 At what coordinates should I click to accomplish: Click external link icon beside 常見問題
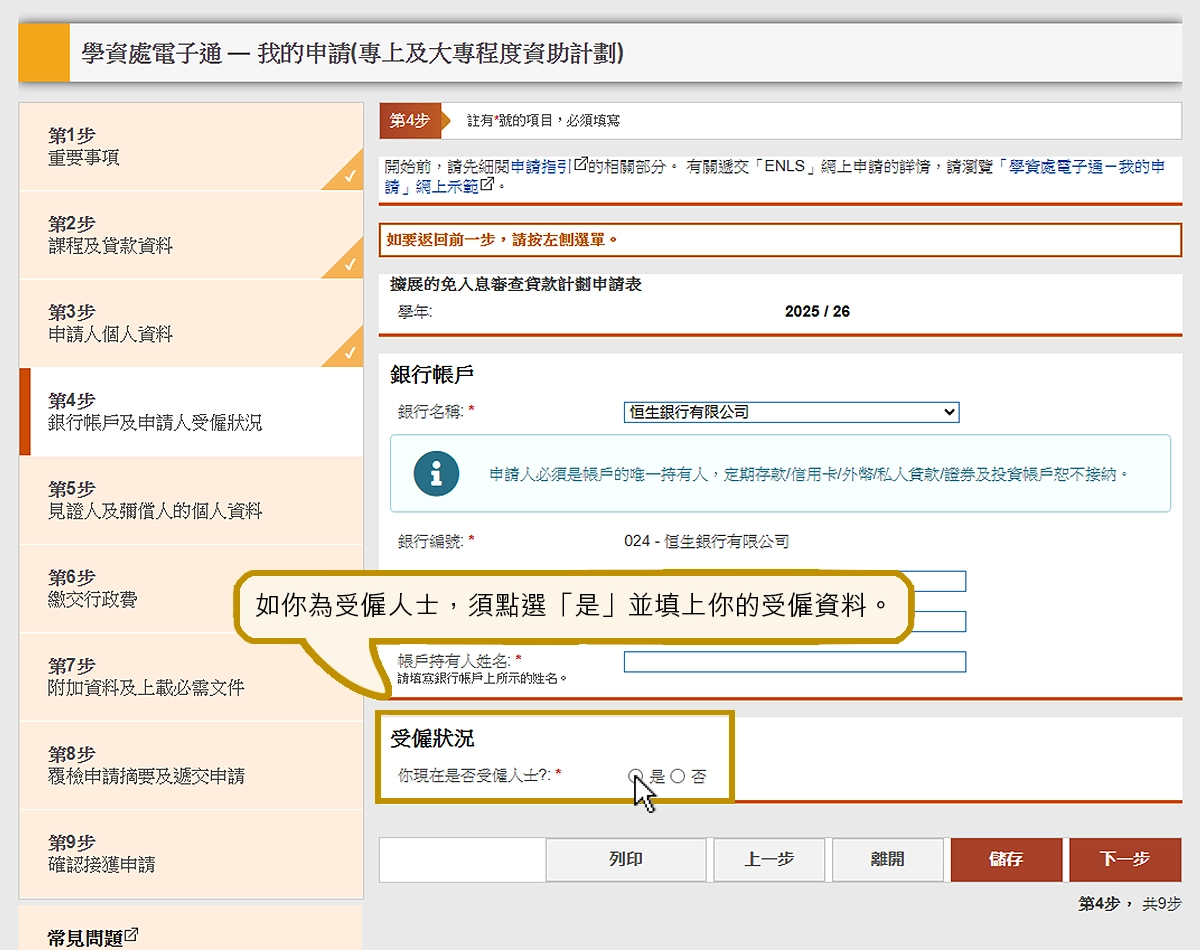point(131,936)
